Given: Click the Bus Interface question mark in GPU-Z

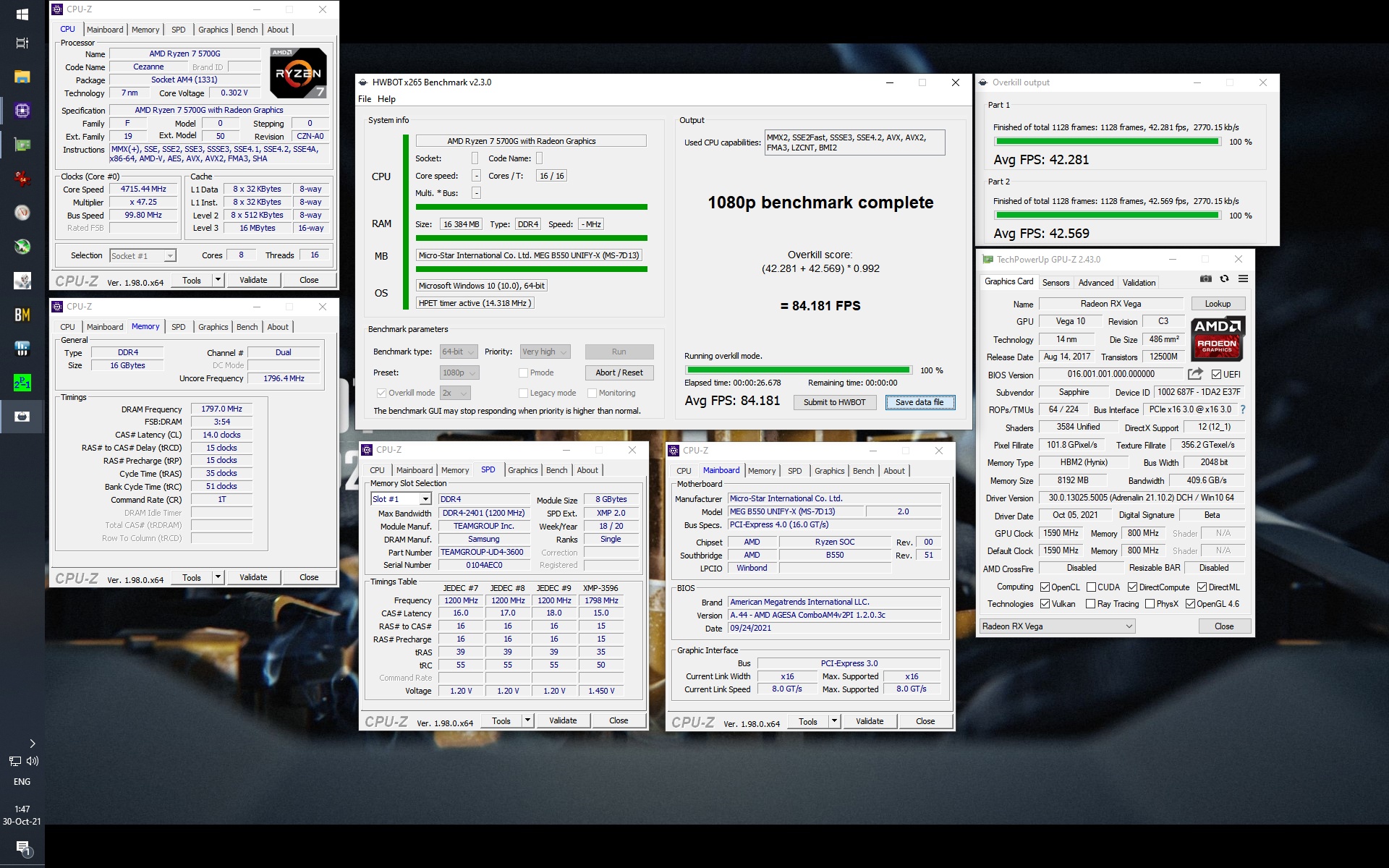Looking at the screenshot, I should 1243,409.
